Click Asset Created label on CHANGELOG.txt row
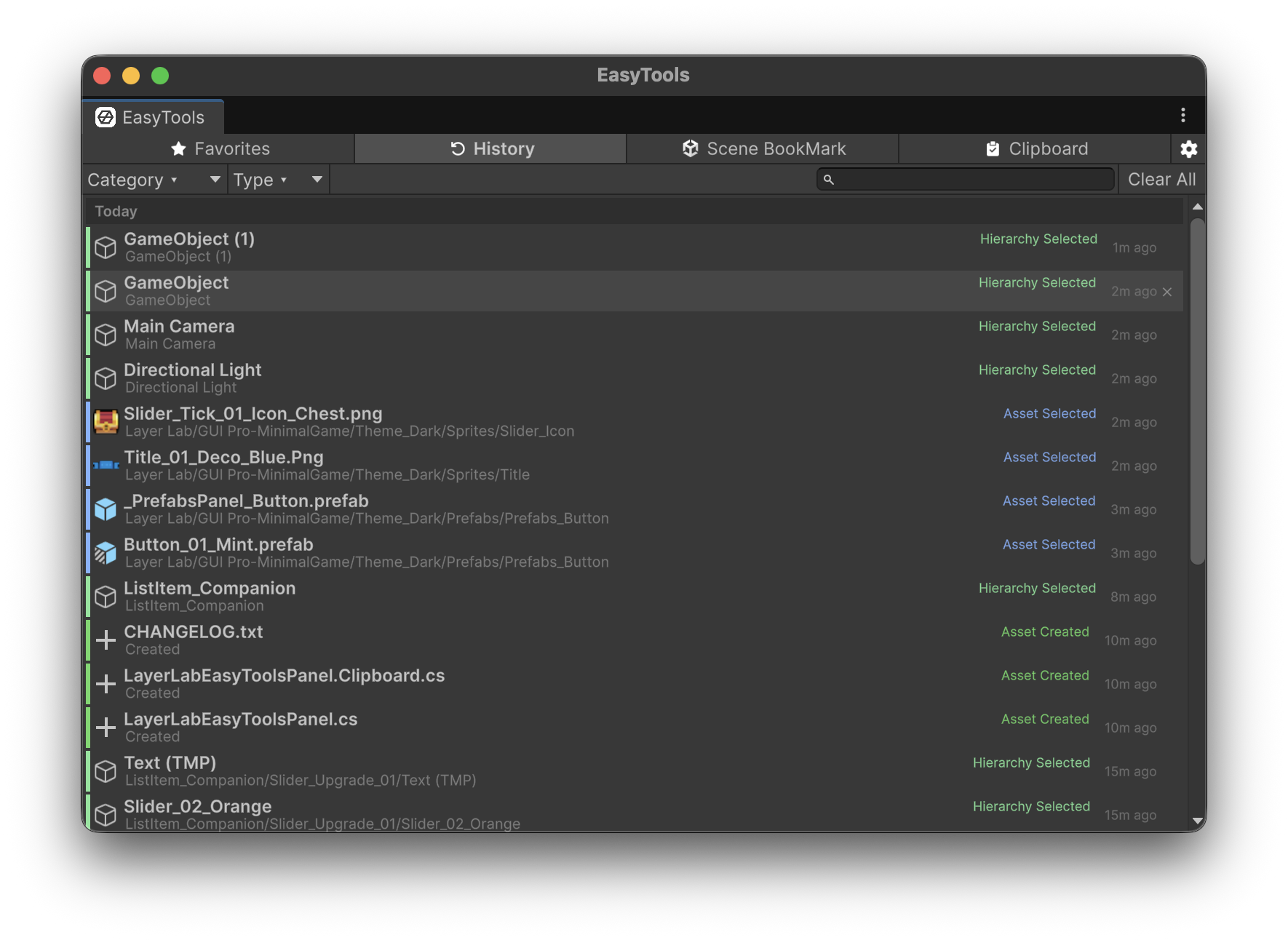Screen dimensions: 1288x940 coord(1045,632)
